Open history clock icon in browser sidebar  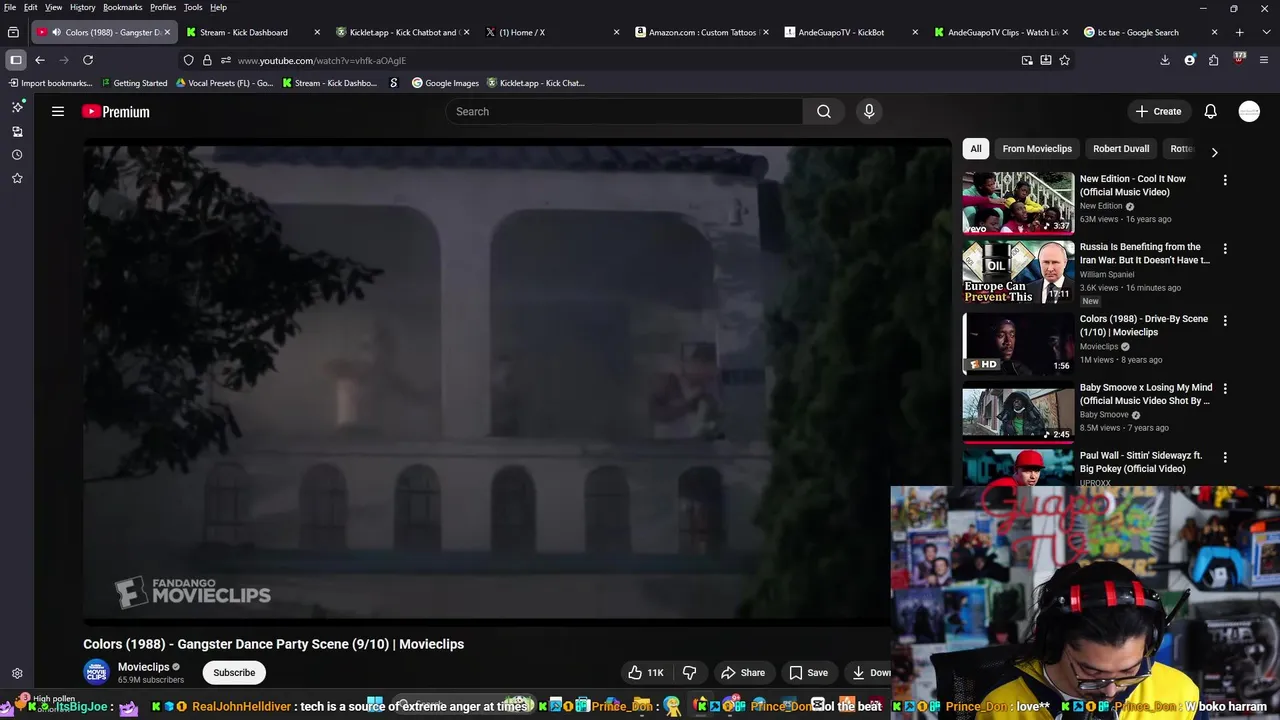tap(17, 155)
